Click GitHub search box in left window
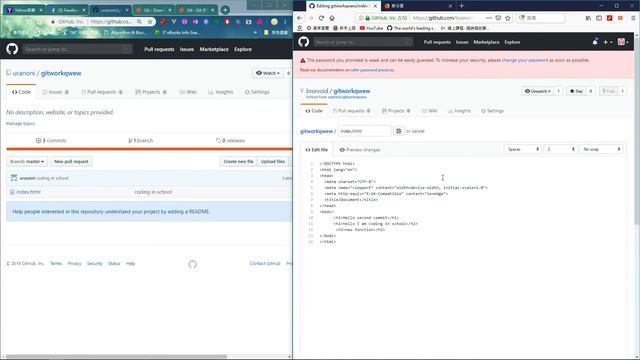This screenshot has height=360, width=640. [78, 49]
